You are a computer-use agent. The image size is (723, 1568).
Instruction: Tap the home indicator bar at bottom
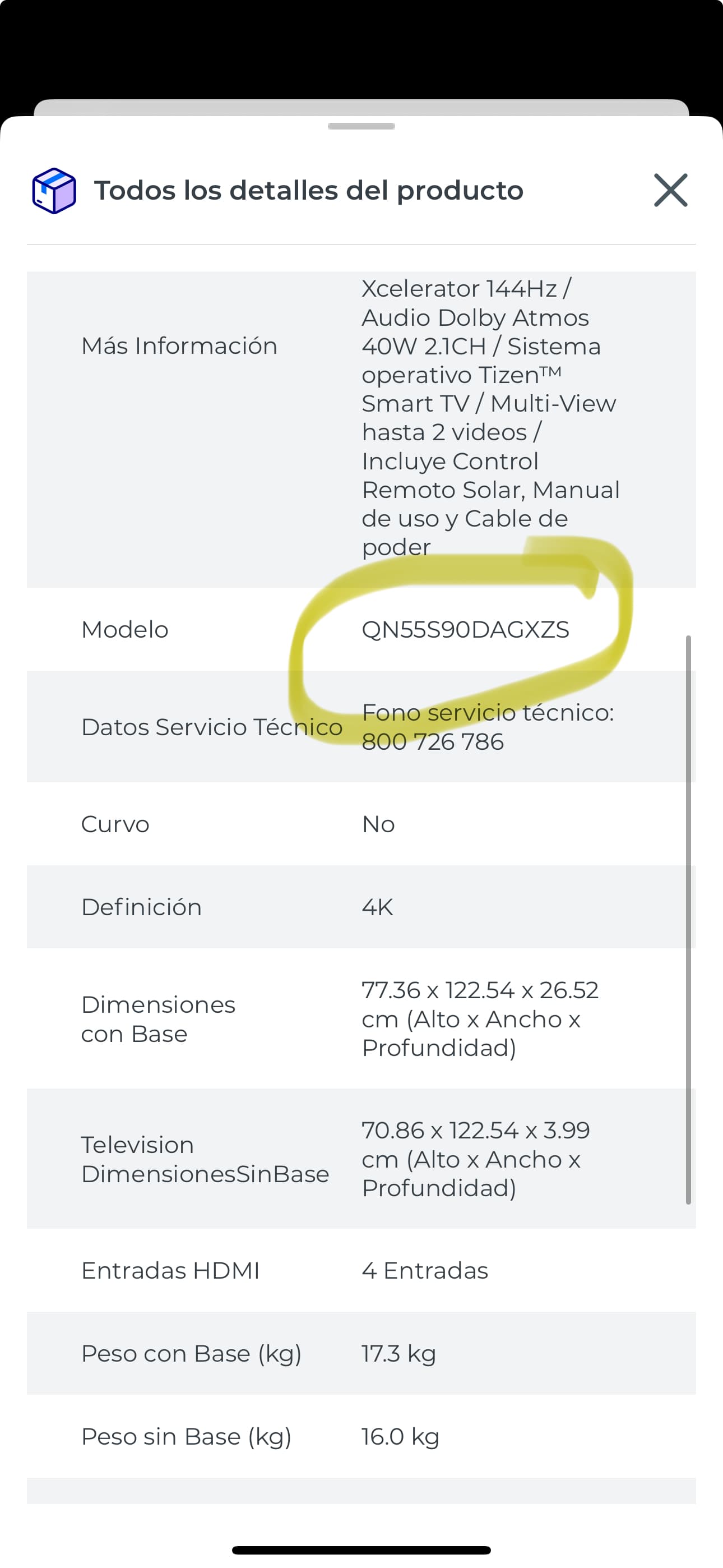coord(361,1549)
